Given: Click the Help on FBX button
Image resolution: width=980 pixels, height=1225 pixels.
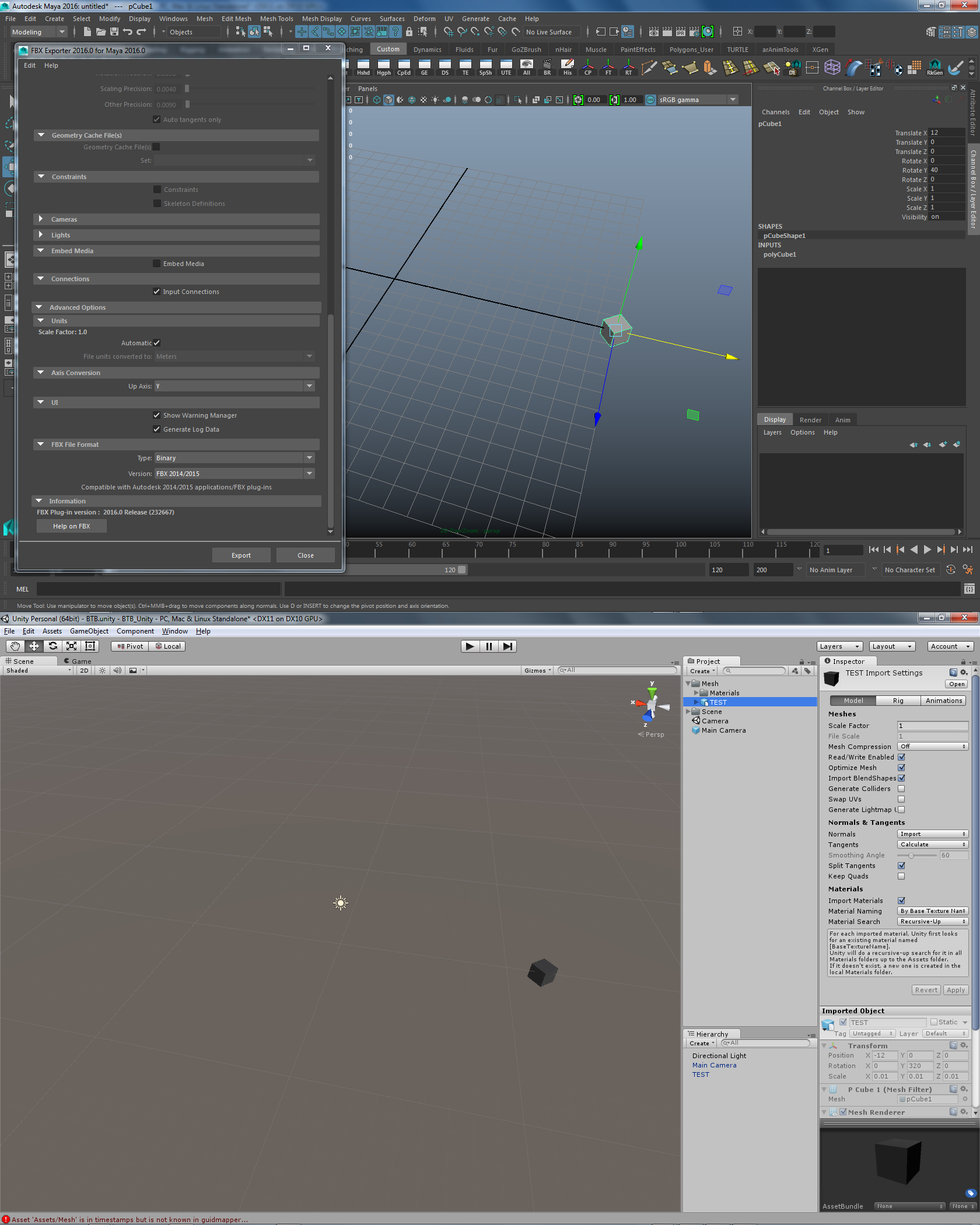Looking at the screenshot, I should pyautogui.click(x=72, y=526).
